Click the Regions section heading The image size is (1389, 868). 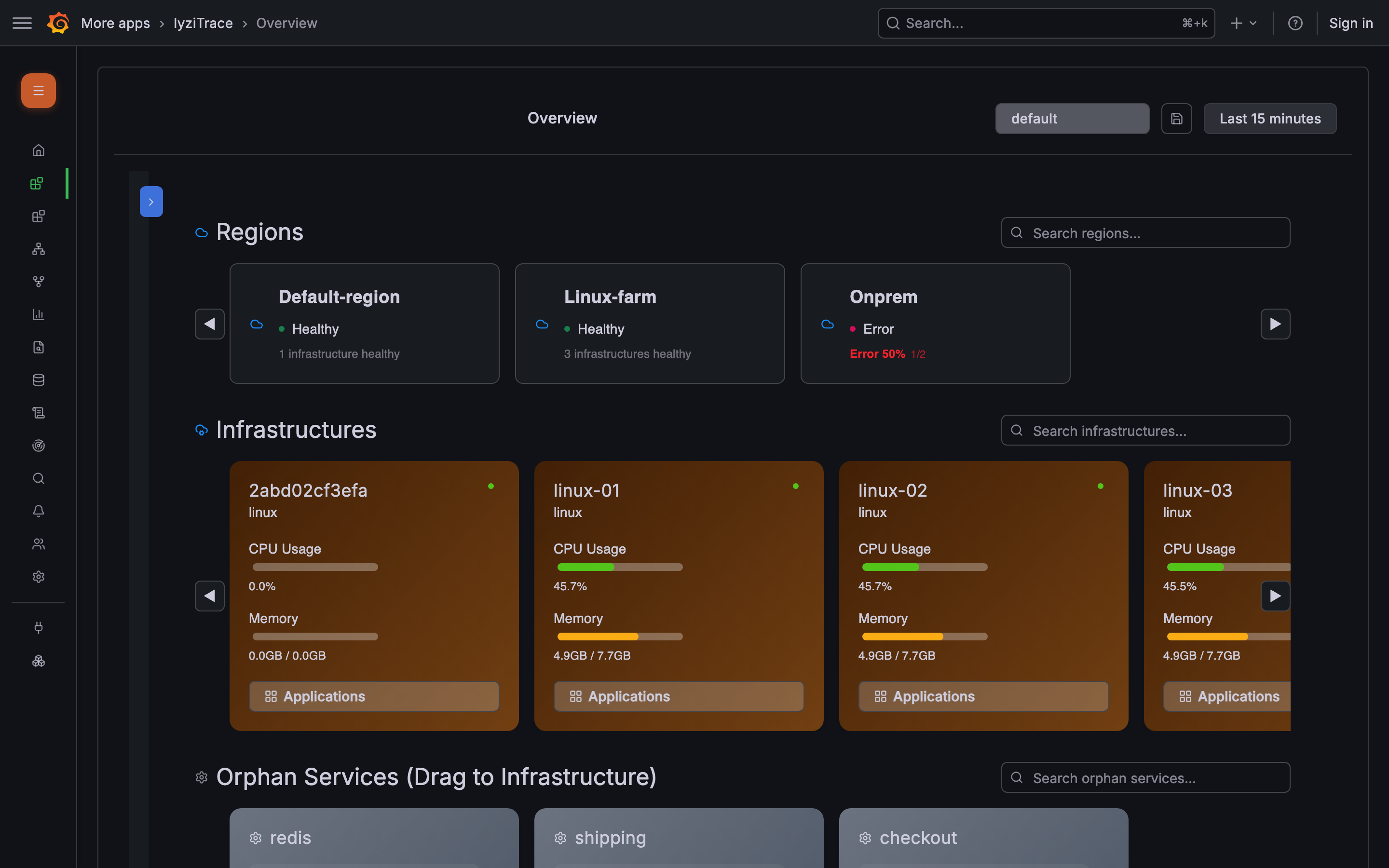tap(259, 232)
